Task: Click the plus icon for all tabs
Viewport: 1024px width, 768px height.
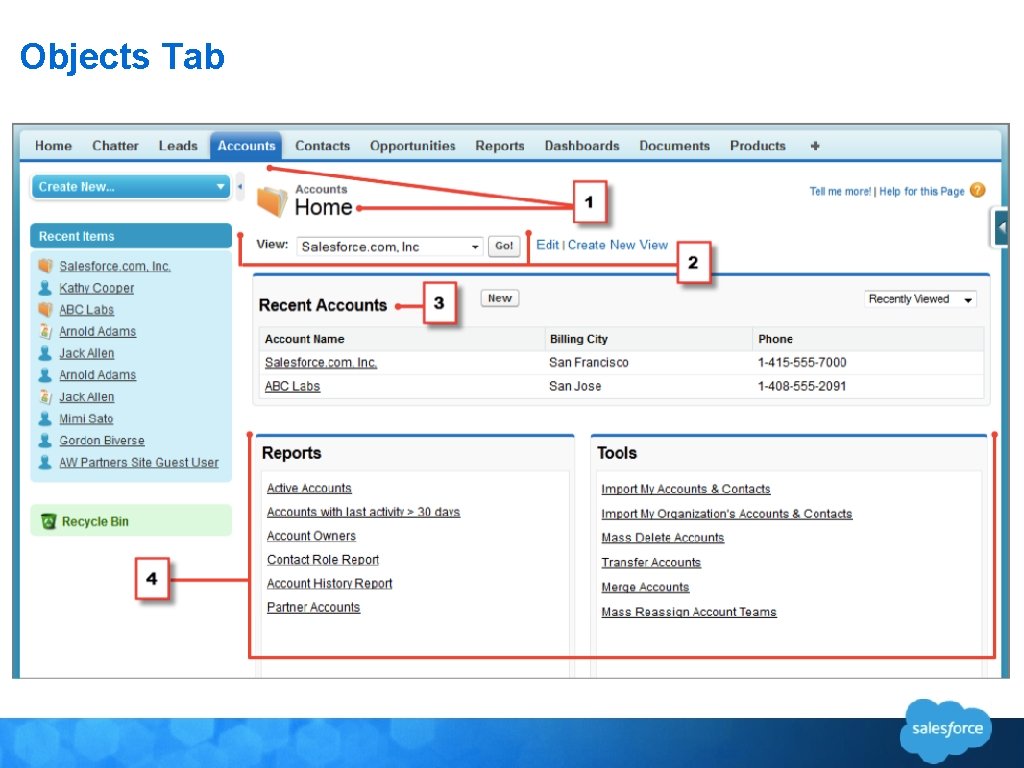Action: [x=815, y=146]
